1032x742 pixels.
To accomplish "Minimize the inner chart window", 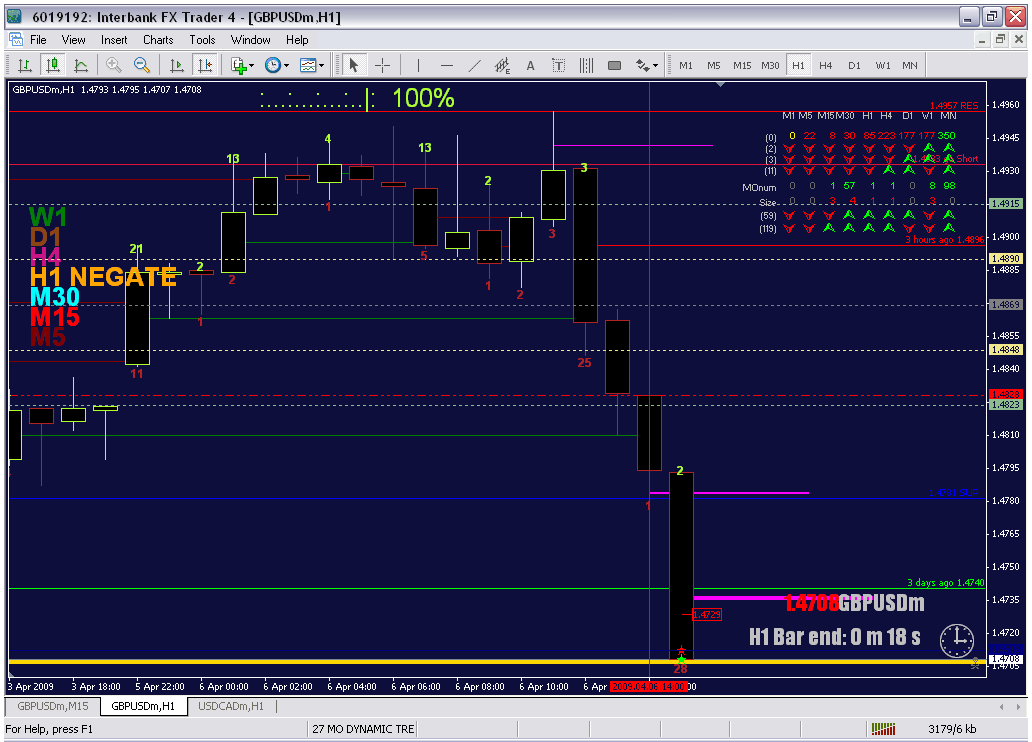I will click(x=981, y=40).
